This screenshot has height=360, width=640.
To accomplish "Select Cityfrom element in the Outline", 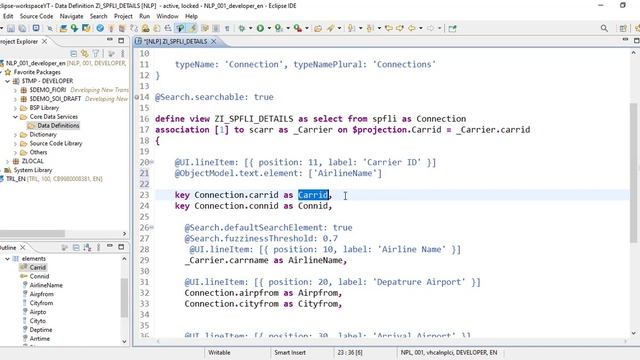I will coord(41,303).
